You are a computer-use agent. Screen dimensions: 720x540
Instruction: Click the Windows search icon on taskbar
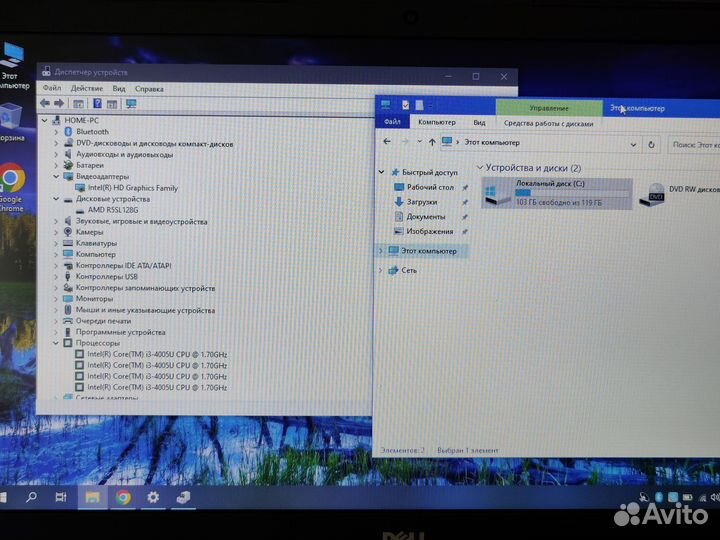pos(31,497)
